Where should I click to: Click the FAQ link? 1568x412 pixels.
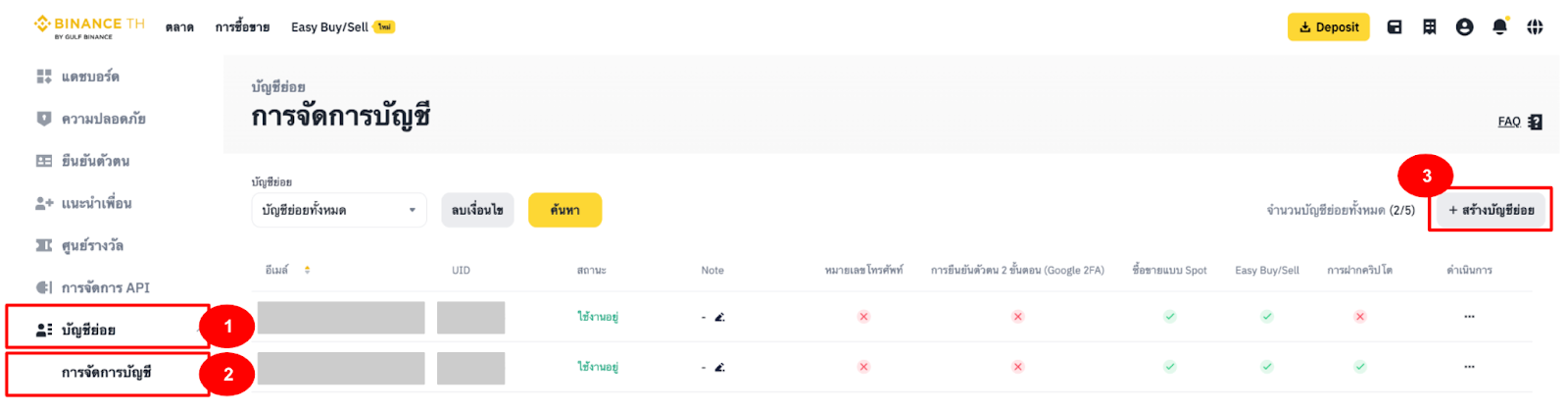(x=1508, y=122)
